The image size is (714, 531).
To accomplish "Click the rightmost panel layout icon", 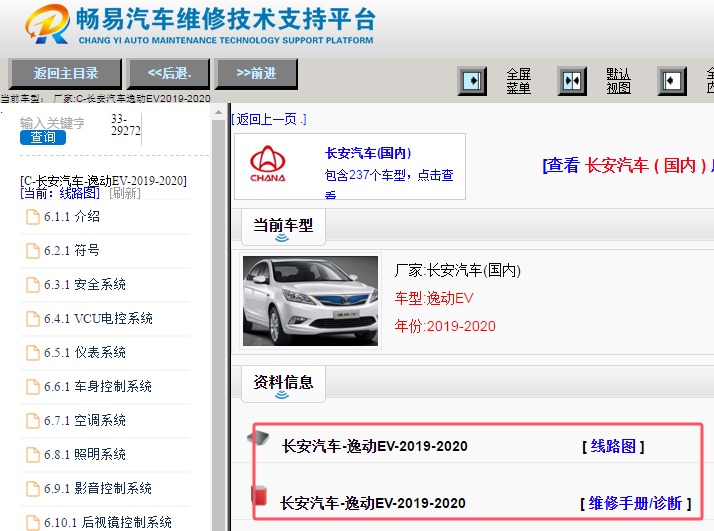I will (672, 81).
